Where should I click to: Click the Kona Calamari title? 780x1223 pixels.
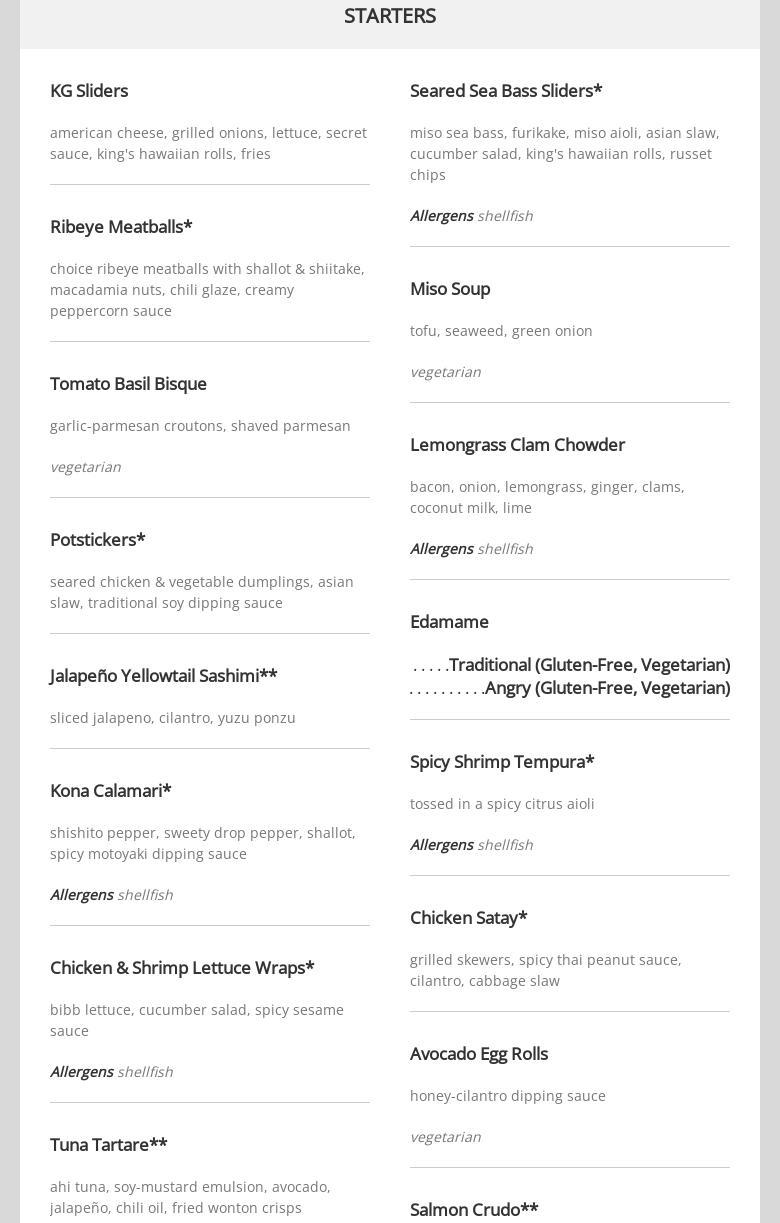pyautogui.click(x=111, y=791)
